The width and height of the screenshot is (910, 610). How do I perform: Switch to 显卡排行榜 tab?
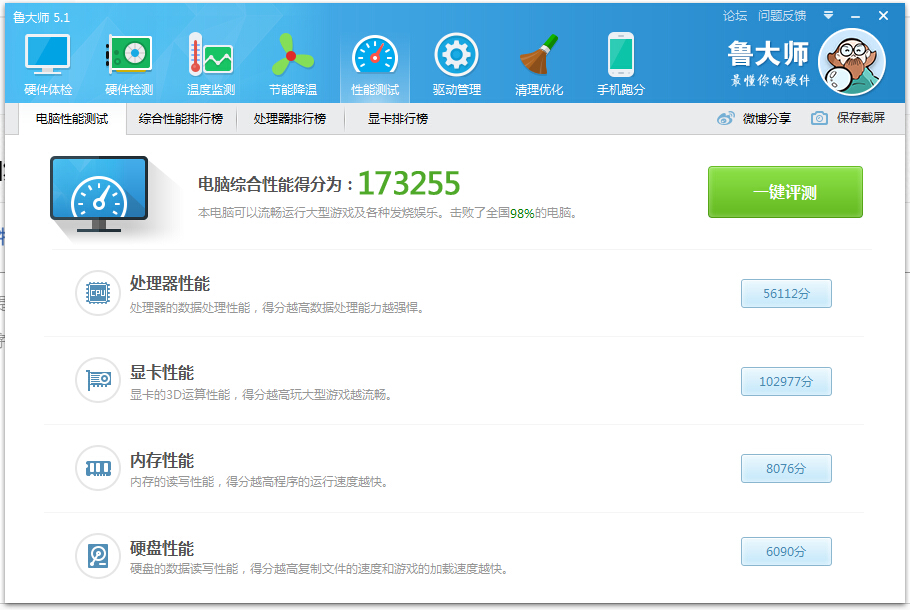[x=398, y=119]
